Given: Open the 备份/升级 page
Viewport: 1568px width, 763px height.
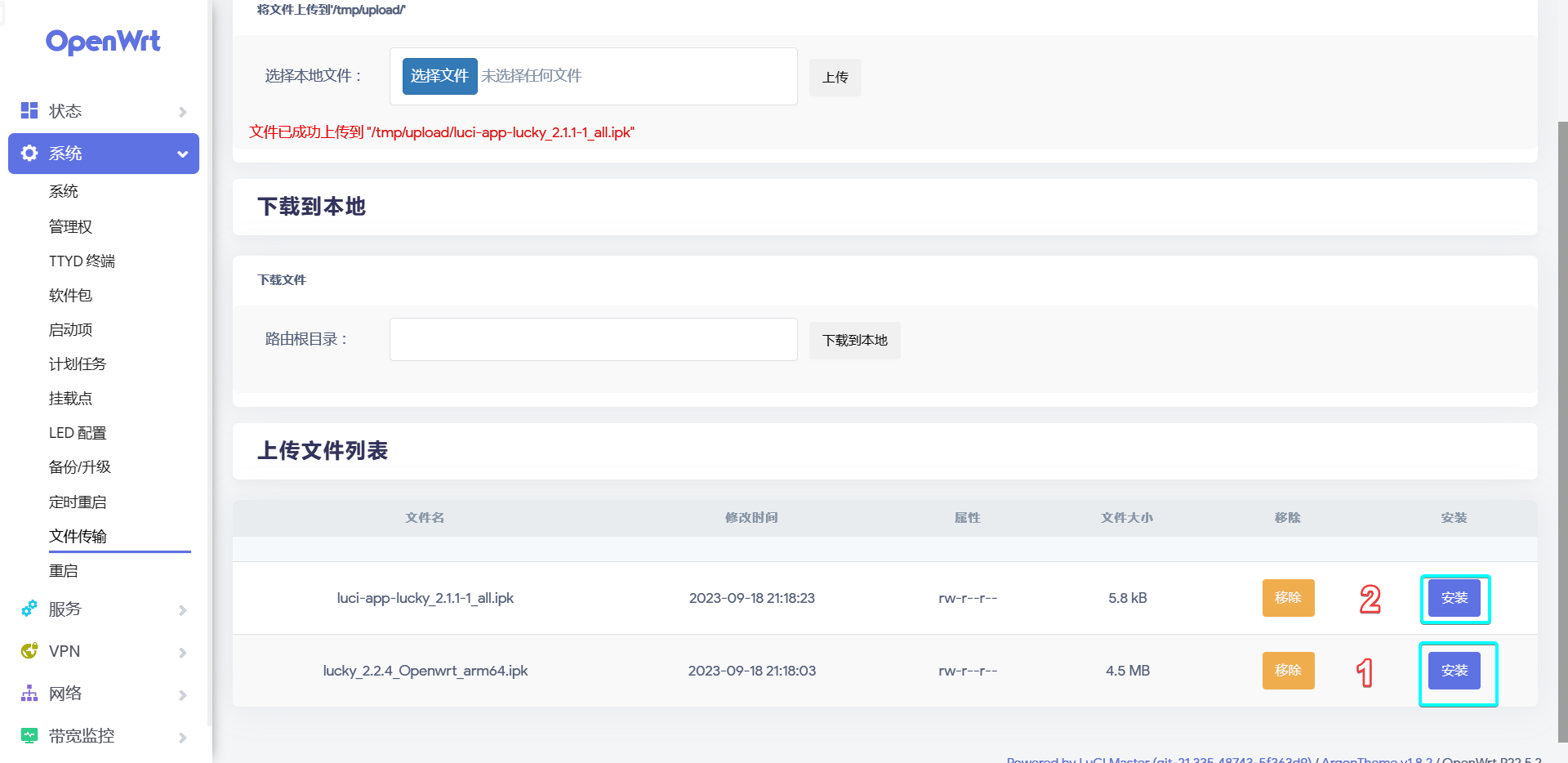Looking at the screenshot, I should click(x=80, y=466).
